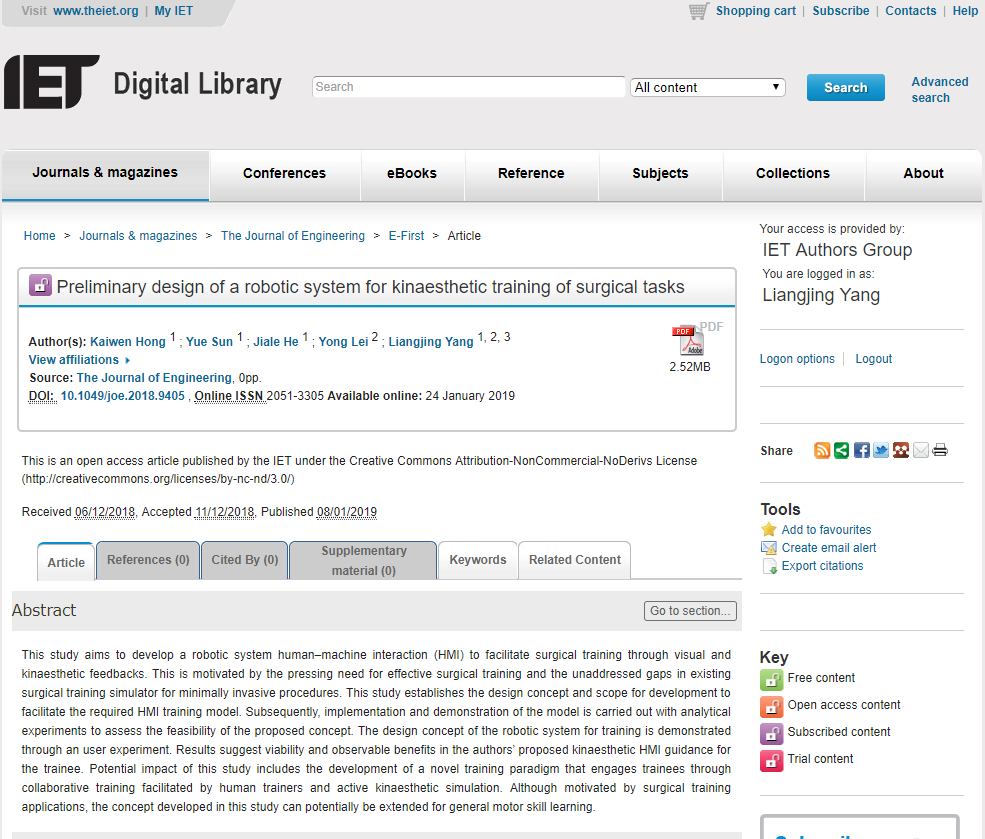The width and height of the screenshot is (985, 839).
Task: Click inside the Search text field
Action: click(x=468, y=87)
